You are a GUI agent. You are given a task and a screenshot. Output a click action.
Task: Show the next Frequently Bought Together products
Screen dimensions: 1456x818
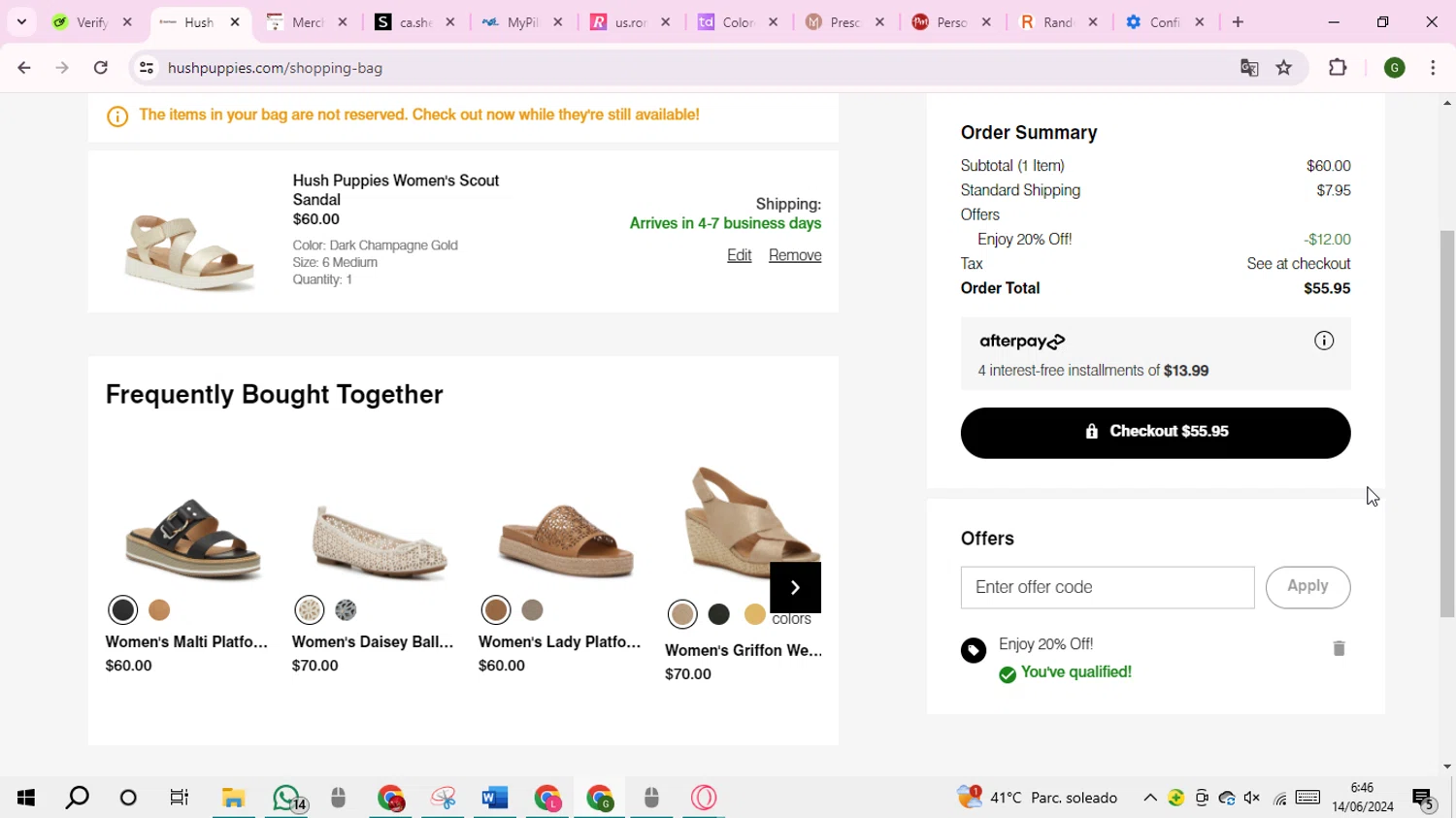click(795, 587)
